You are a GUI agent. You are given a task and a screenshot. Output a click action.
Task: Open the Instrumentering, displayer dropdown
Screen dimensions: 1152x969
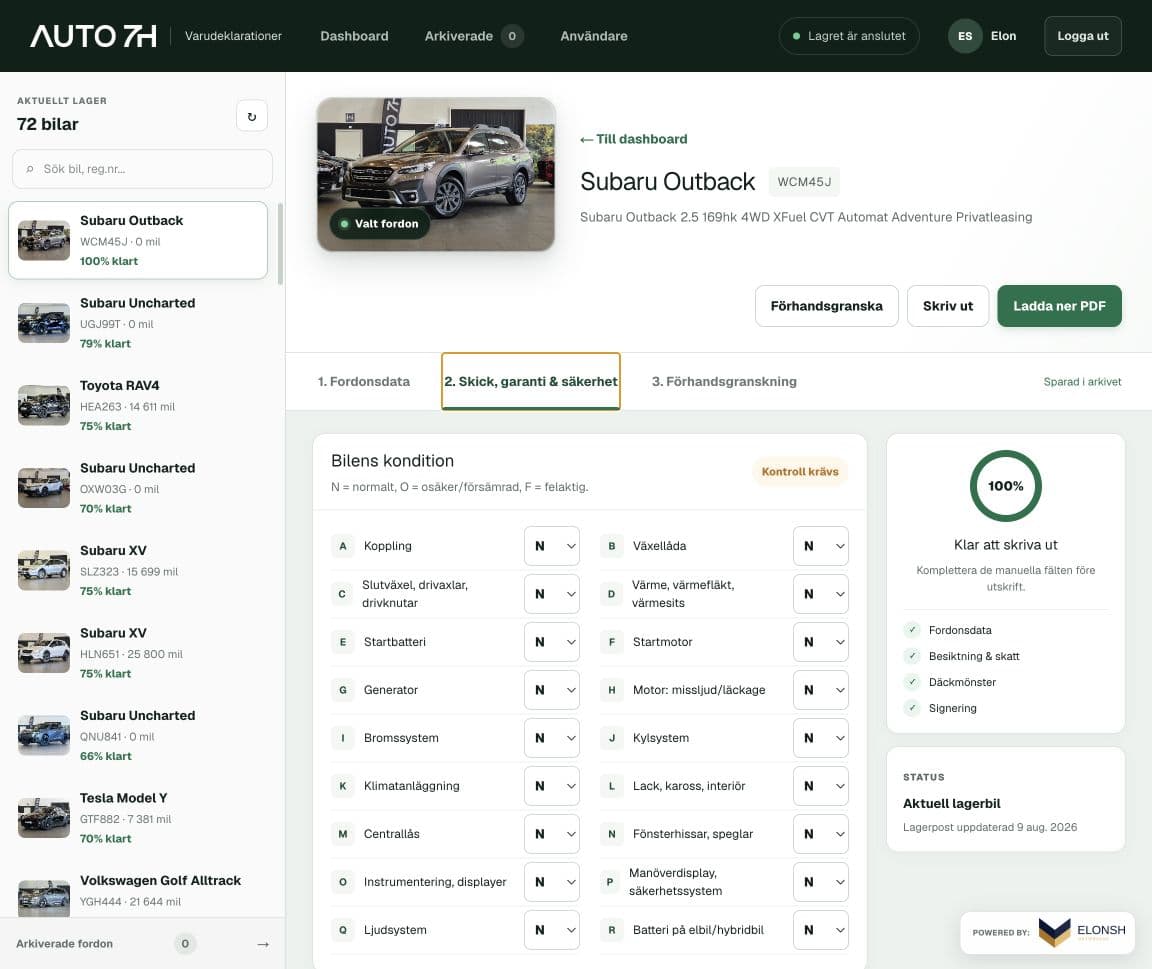[x=552, y=882]
